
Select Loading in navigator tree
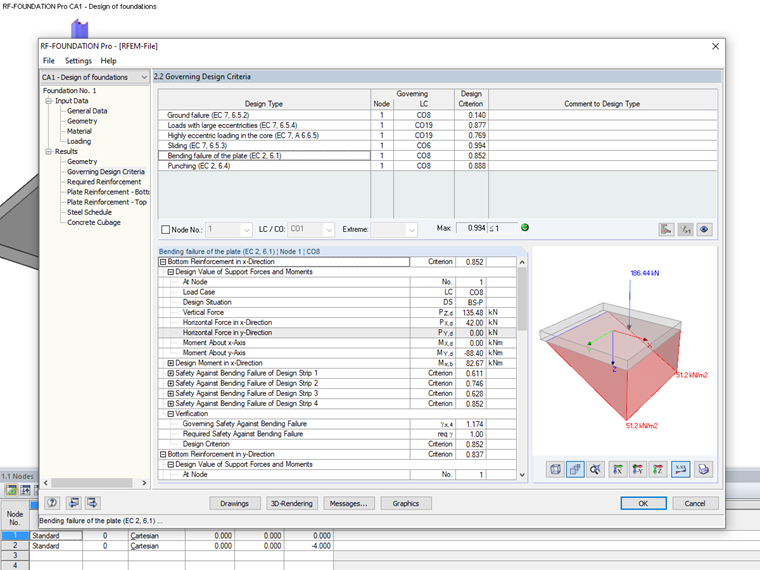click(x=79, y=142)
